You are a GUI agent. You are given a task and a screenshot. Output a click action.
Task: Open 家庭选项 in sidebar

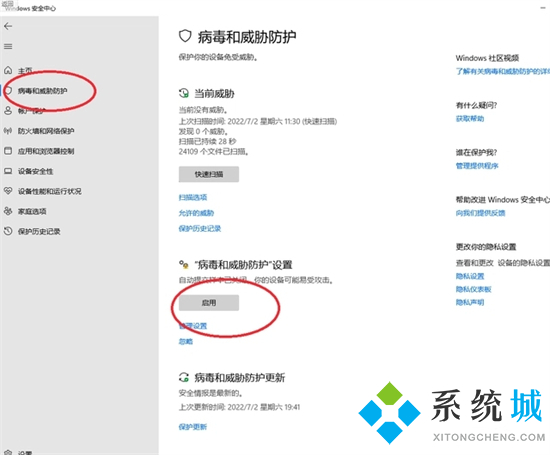[x=32, y=212]
